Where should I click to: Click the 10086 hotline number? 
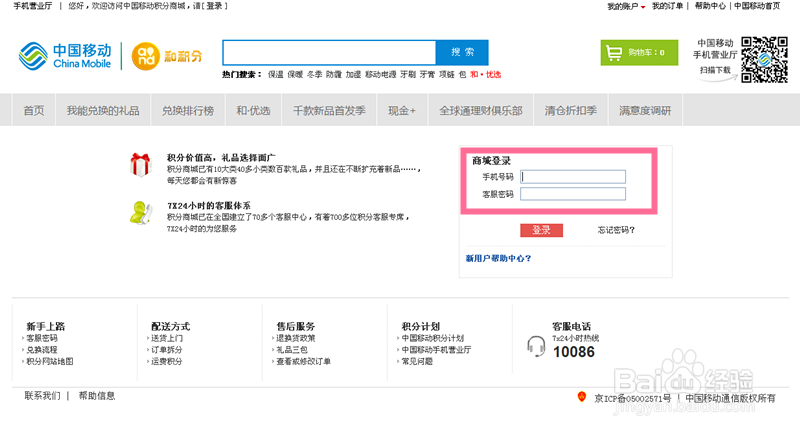tap(574, 352)
